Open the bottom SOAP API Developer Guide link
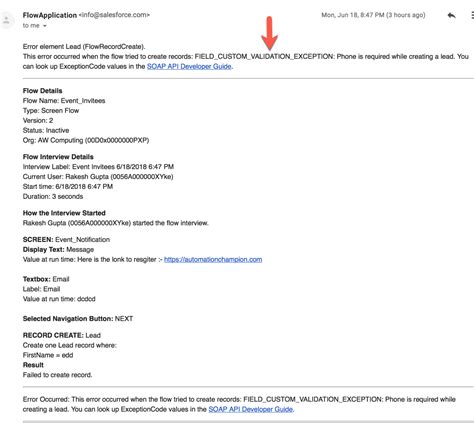This screenshot has width=474, height=423. pos(251,409)
